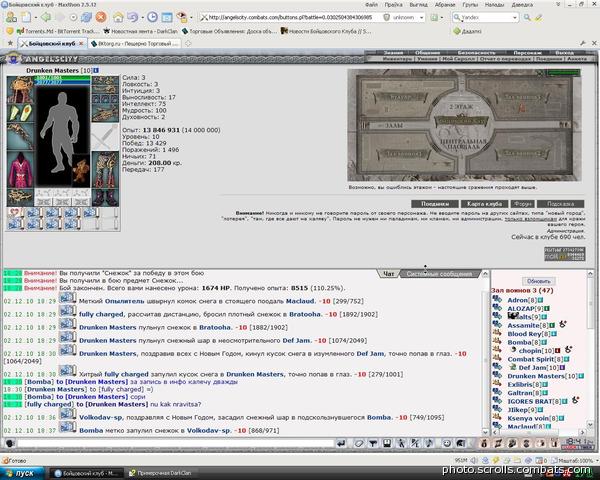This screenshot has width=600, height=480.
Task: Select the equipped belt item
Action: tap(21, 197)
